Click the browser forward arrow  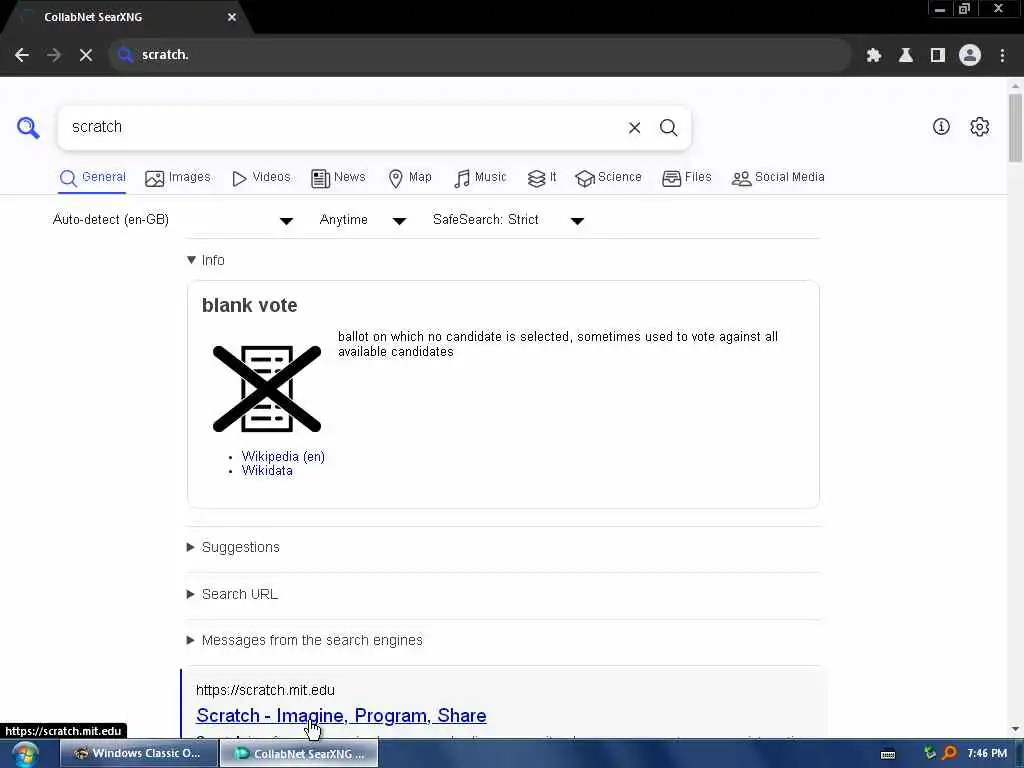coord(54,55)
